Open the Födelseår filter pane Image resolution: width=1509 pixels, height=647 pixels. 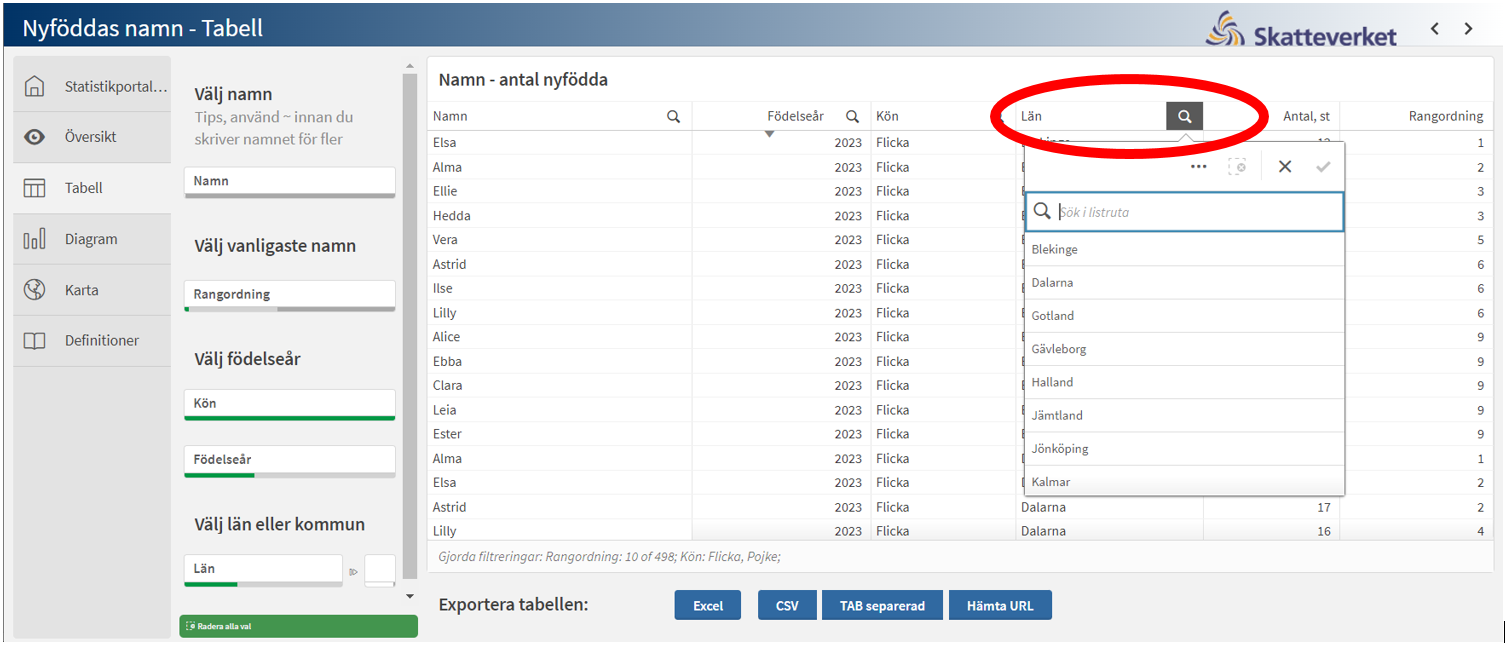click(x=289, y=460)
